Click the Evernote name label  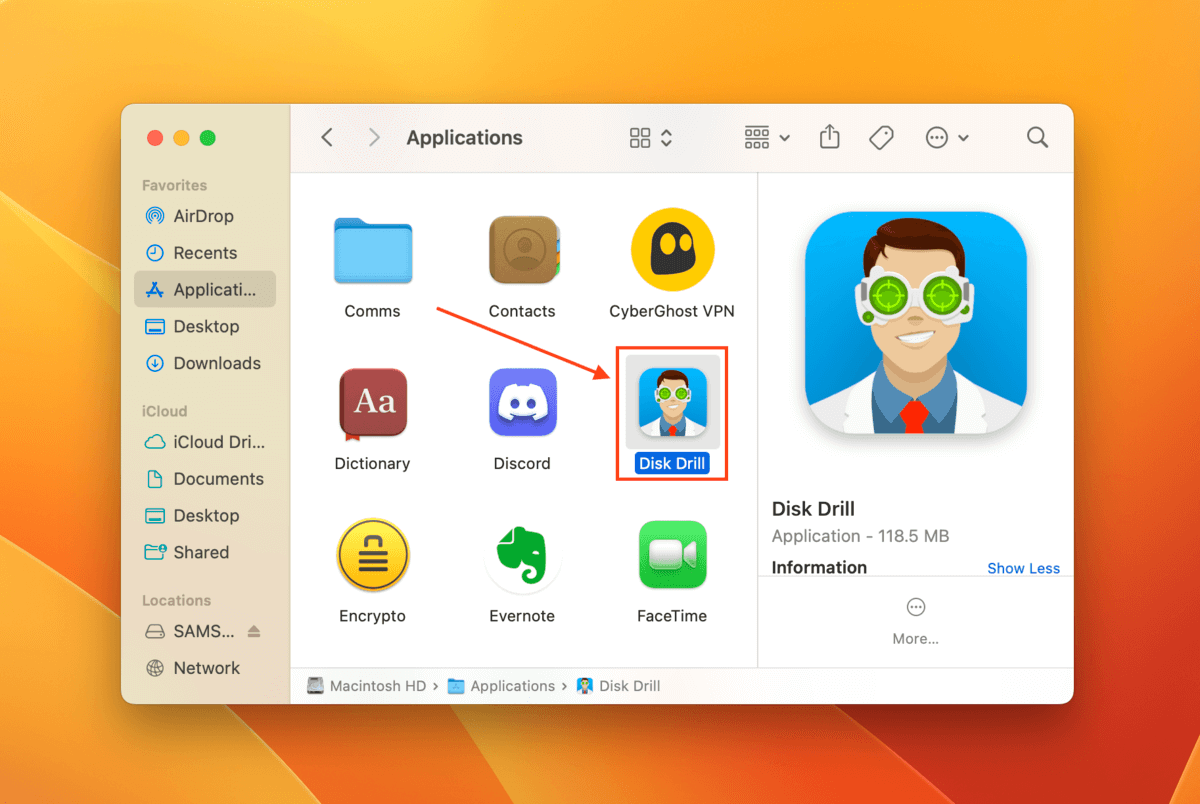(522, 616)
